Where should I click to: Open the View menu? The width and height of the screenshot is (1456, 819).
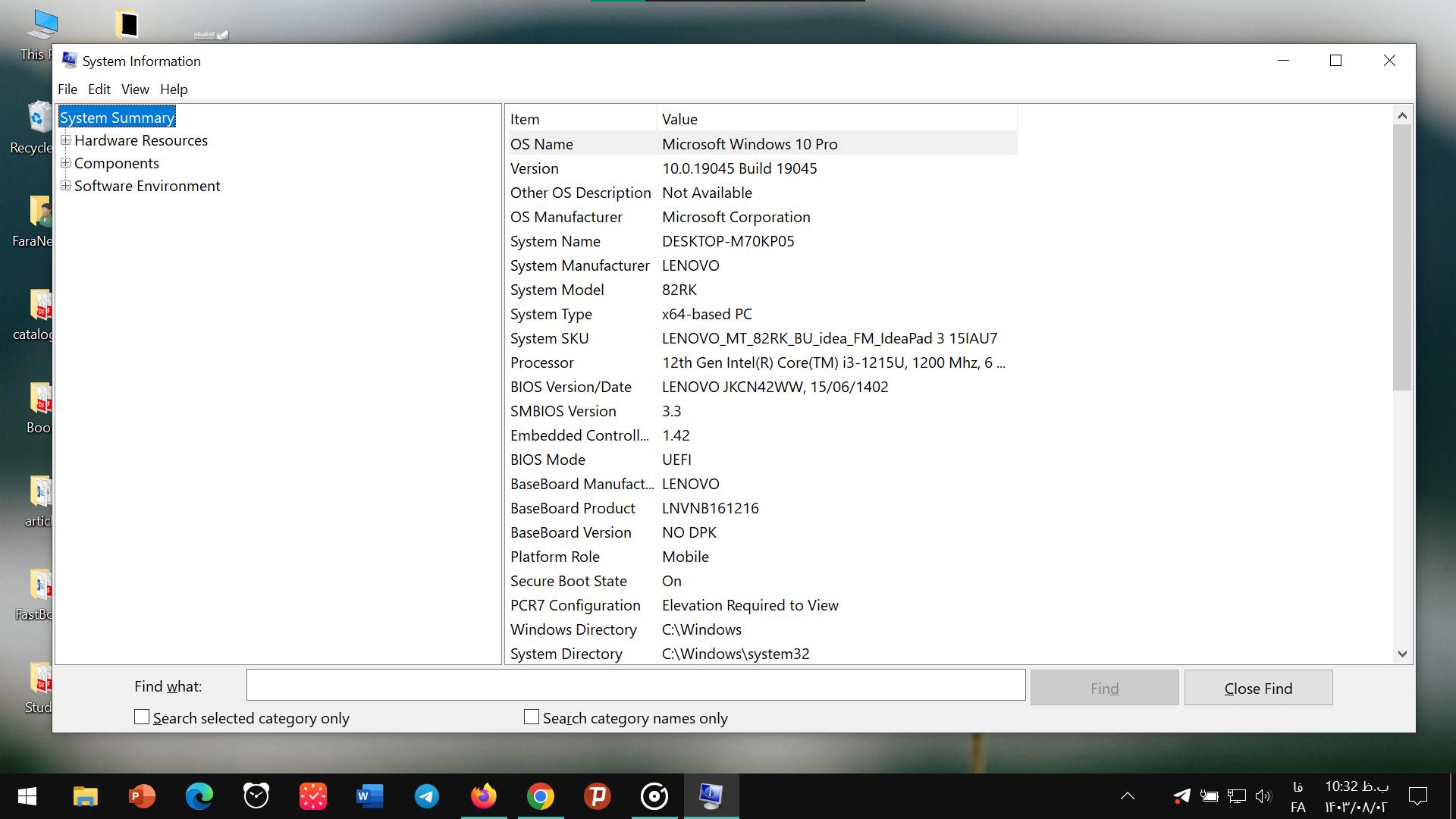tap(134, 89)
